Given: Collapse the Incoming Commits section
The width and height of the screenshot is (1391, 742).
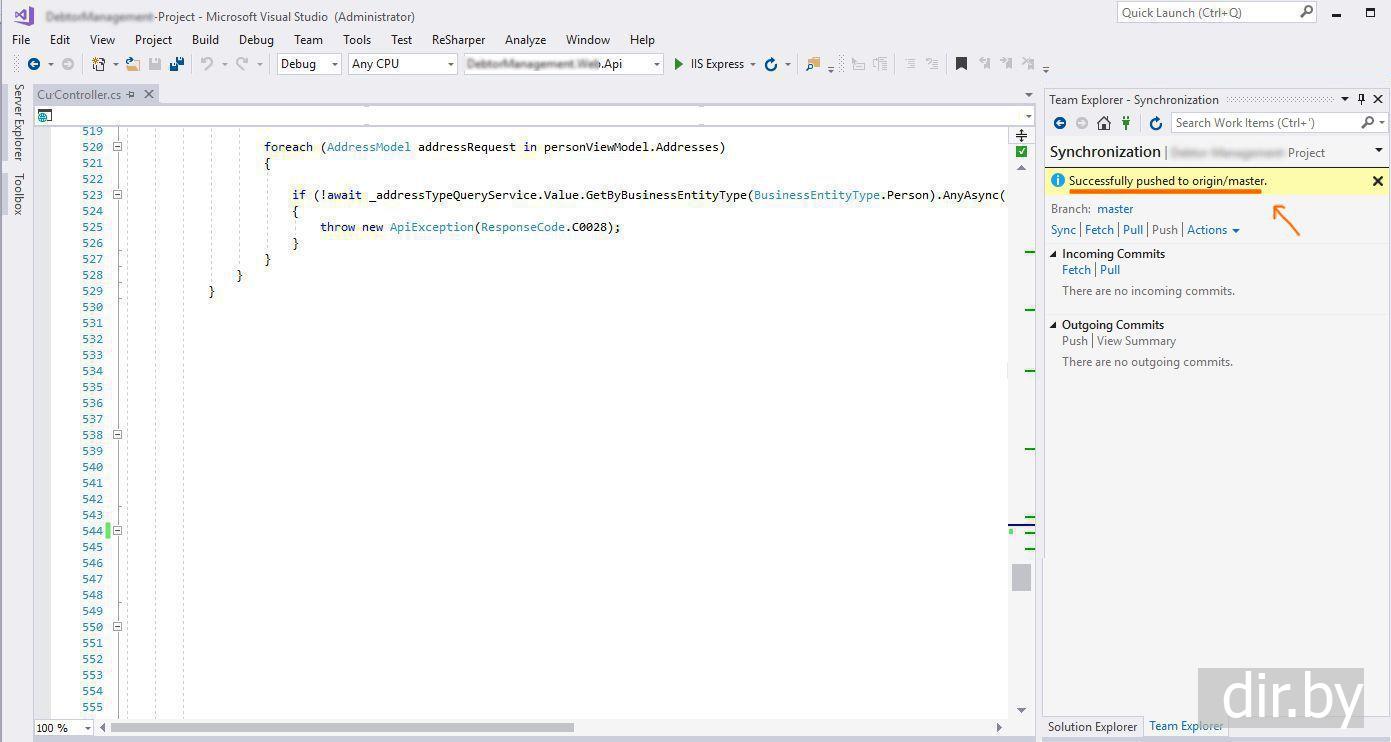Looking at the screenshot, I should point(1053,254).
